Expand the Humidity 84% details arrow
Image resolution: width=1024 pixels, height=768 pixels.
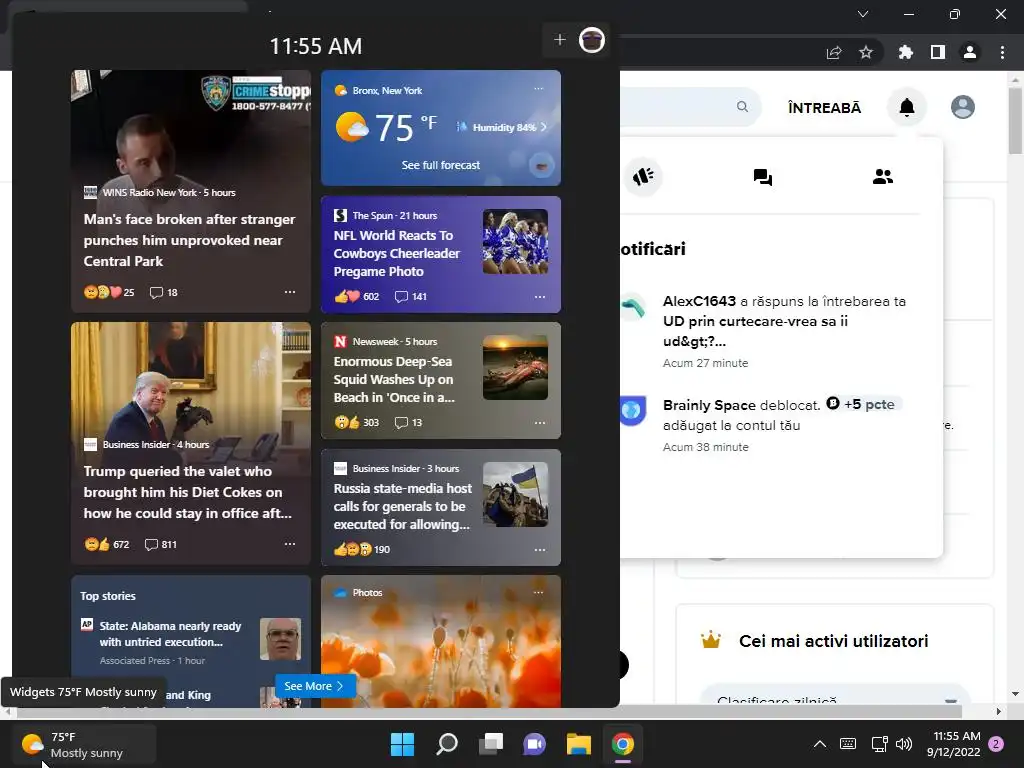click(x=543, y=127)
